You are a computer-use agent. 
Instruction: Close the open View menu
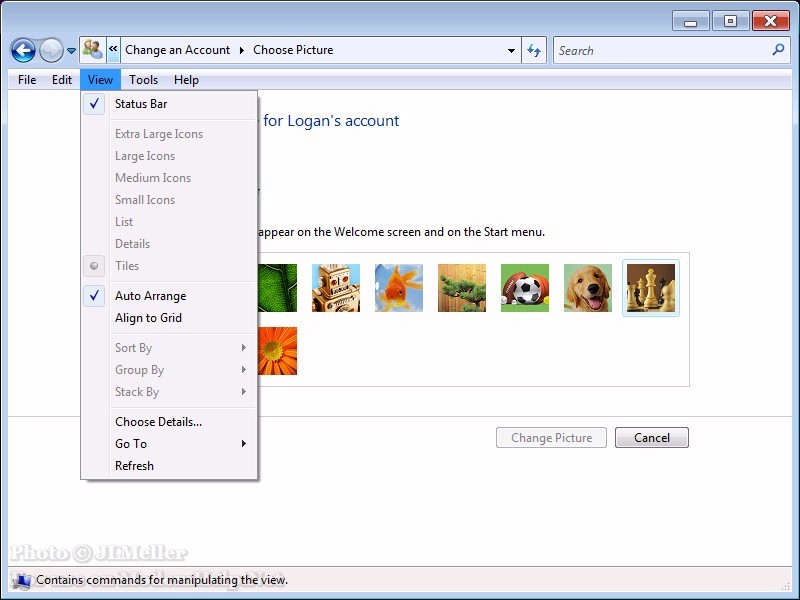point(100,80)
